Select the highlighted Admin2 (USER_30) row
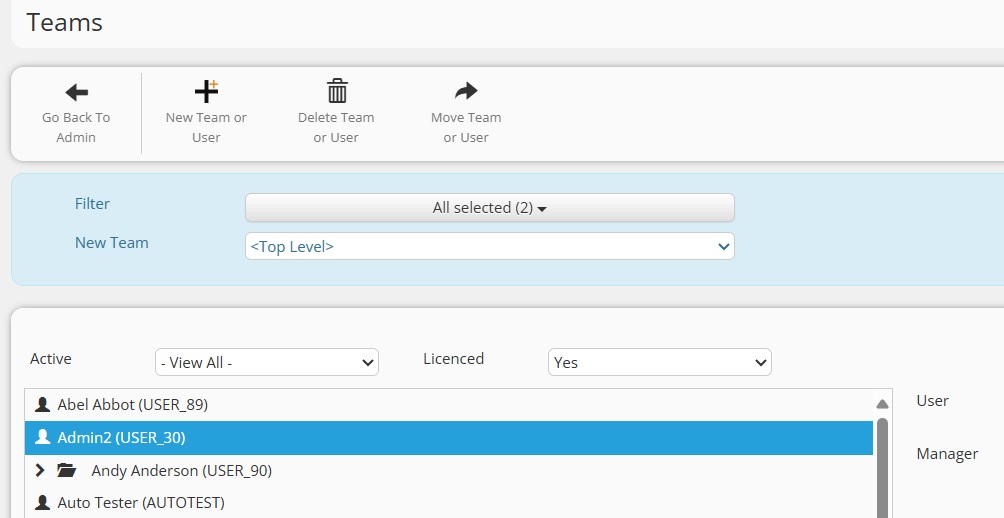The height and width of the screenshot is (518, 1004). tap(449, 437)
